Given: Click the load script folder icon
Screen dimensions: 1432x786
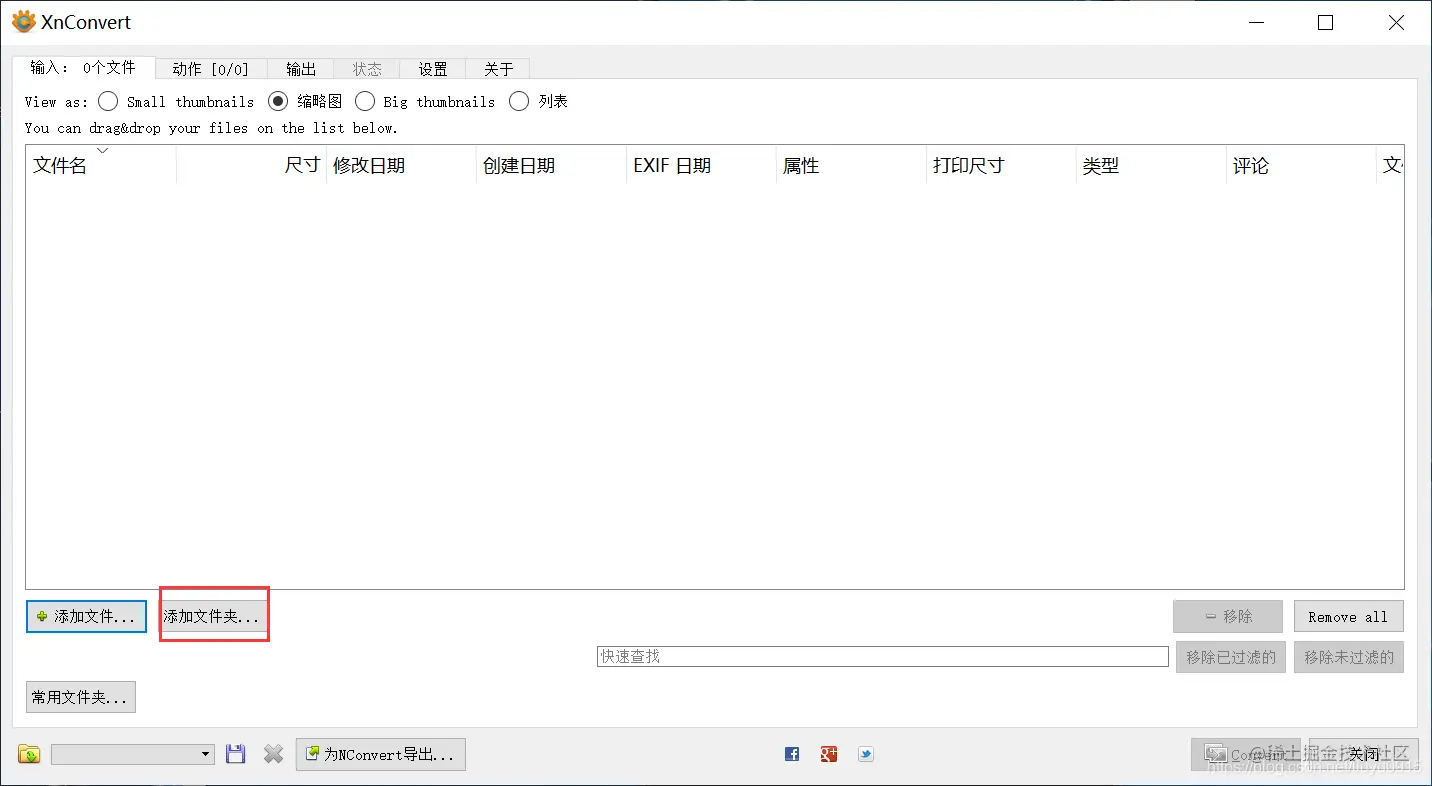Looking at the screenshot, I should pyautogui.click(x=30, y=754).
